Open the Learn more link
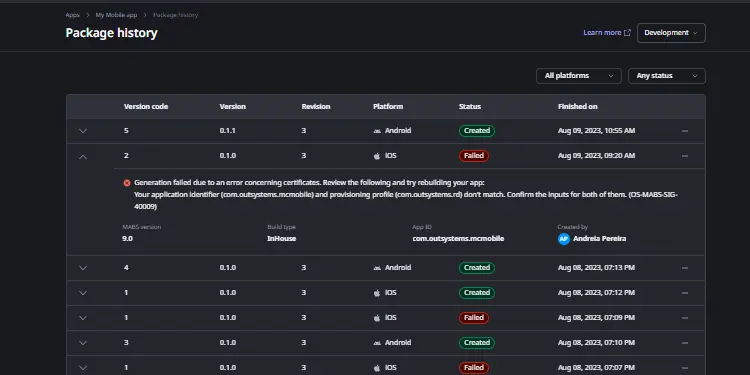The image size is (750, 375). [x=607, y=33]
